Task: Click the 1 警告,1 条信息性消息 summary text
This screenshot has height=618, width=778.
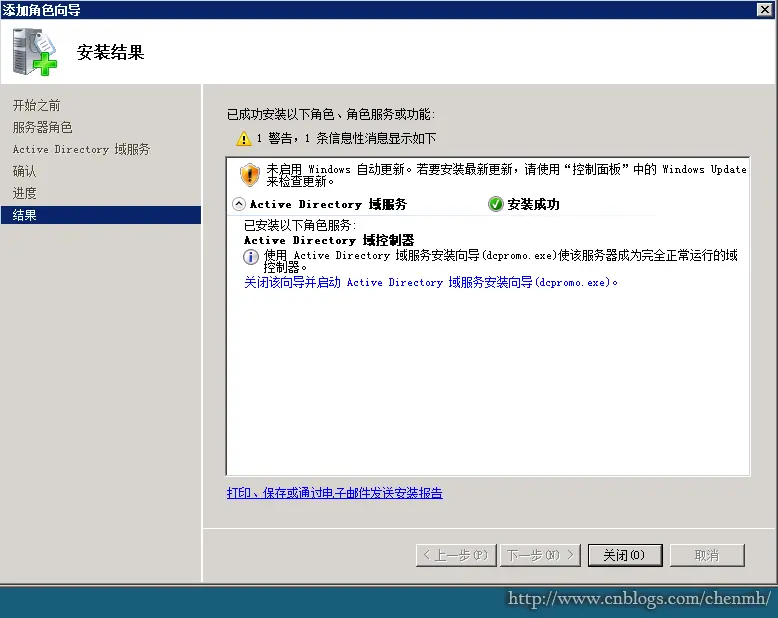Action: [x=346, y=138]
